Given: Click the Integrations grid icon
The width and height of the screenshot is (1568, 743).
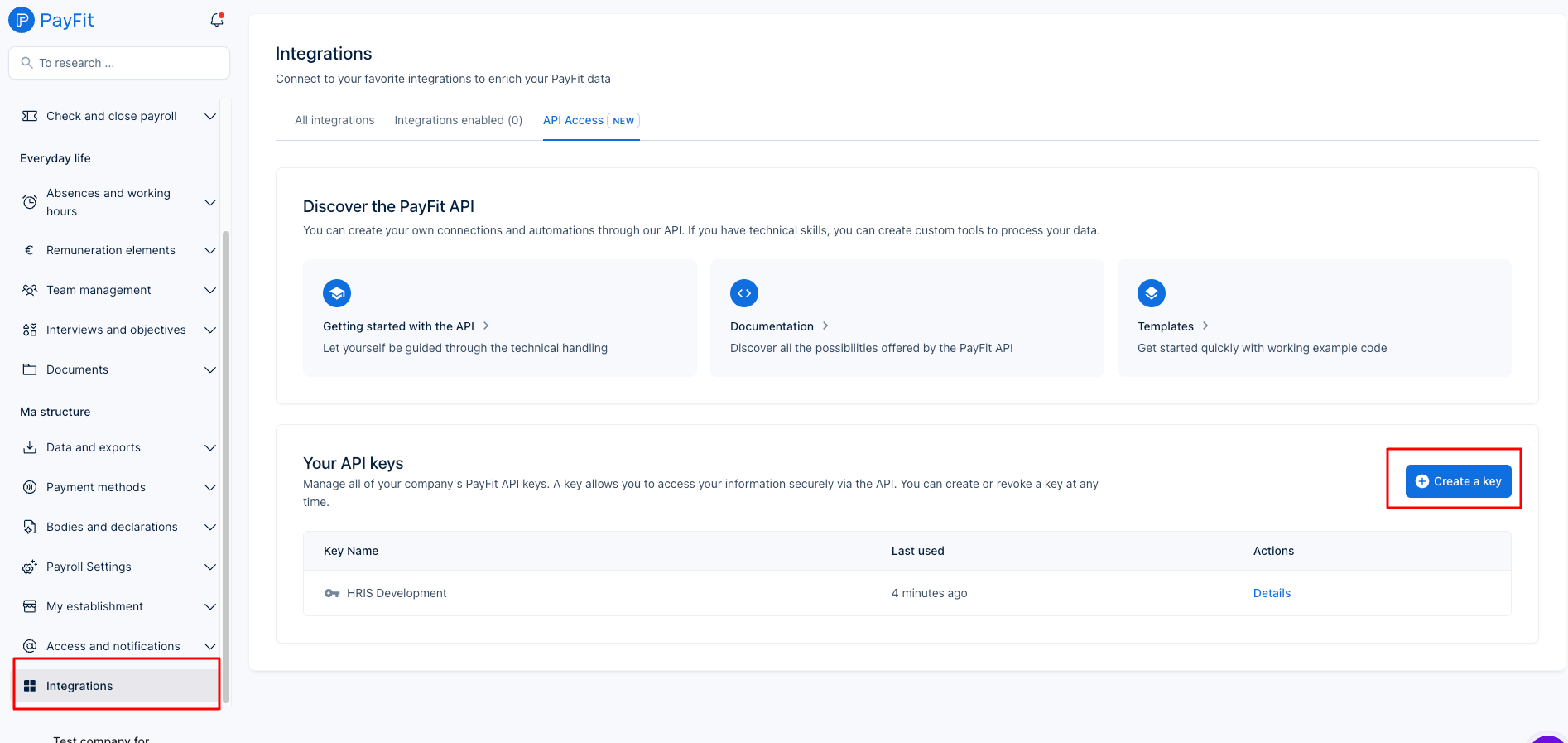Looking at the screenshot, I should [30, 686].
